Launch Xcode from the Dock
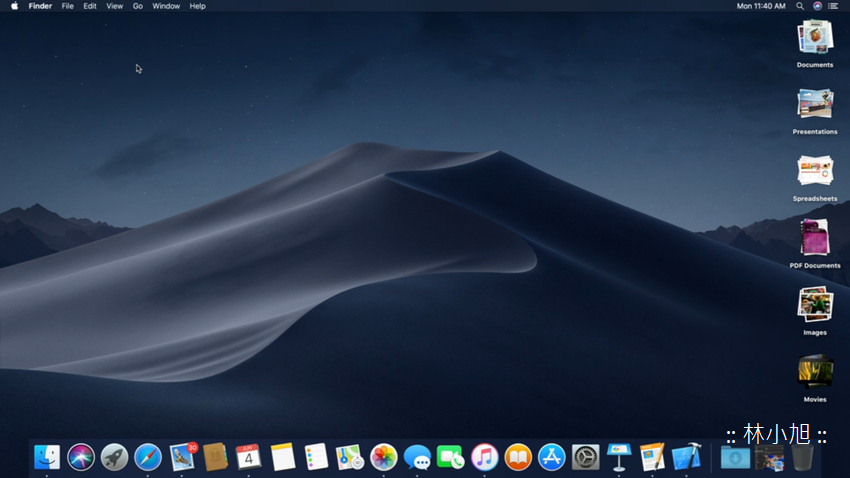 click(686, 457)
